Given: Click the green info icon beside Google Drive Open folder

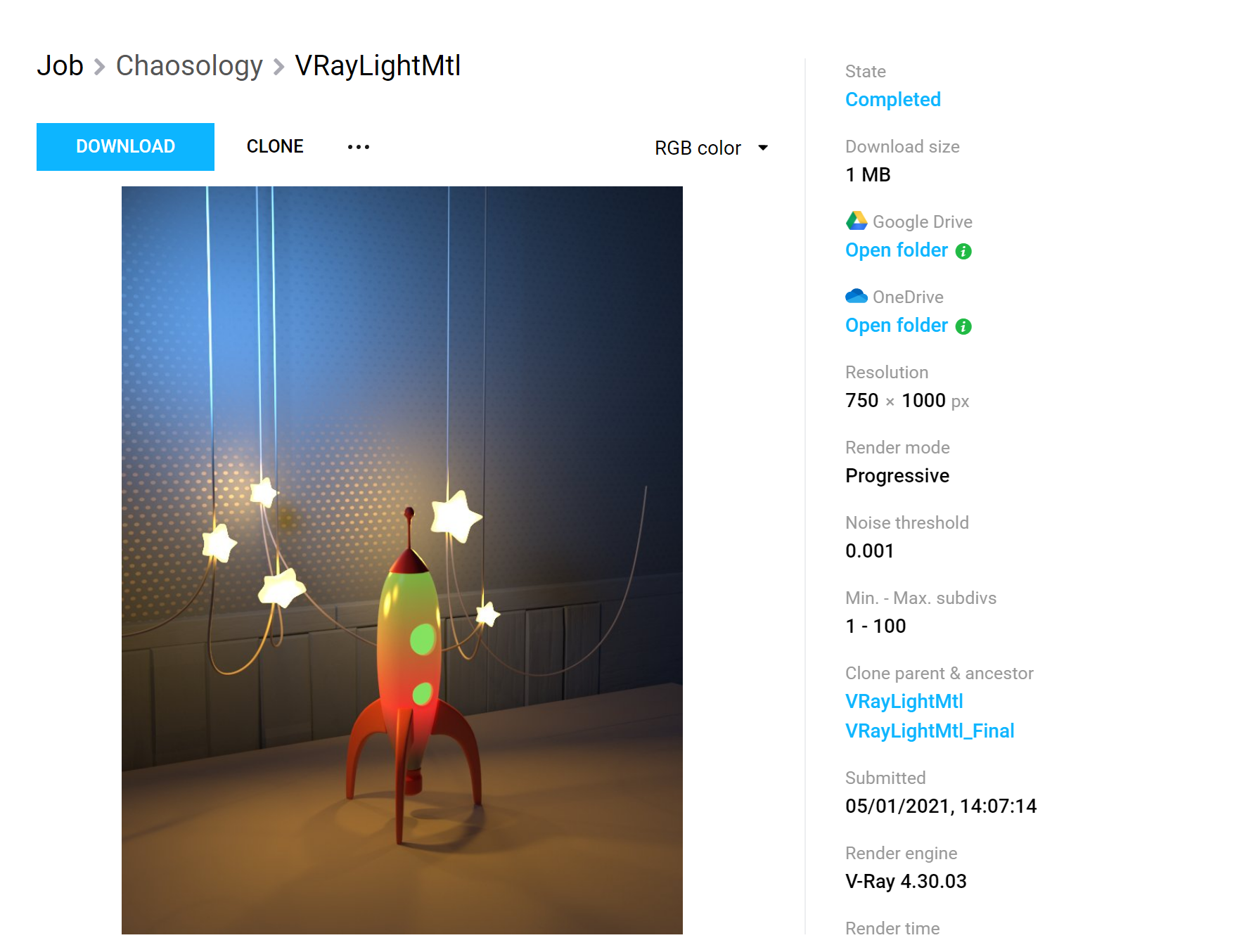Looking at the screenshot, I should [x=963, y=251].
